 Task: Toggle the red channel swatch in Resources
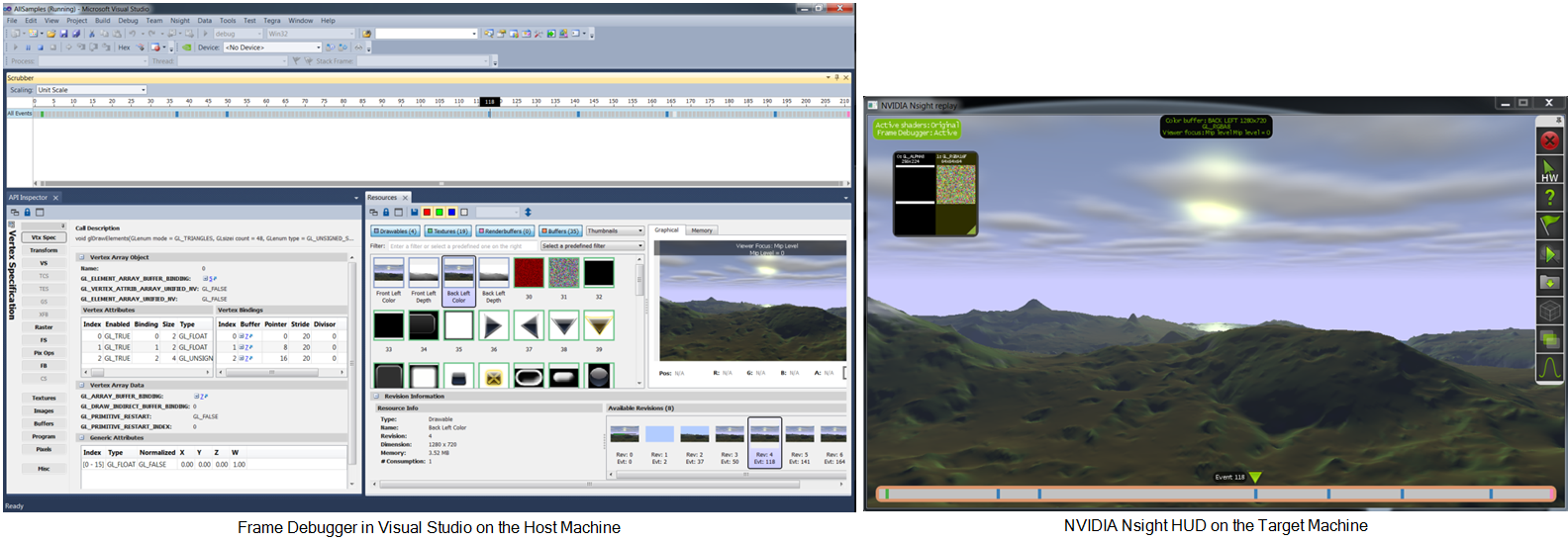coord(427,212)
